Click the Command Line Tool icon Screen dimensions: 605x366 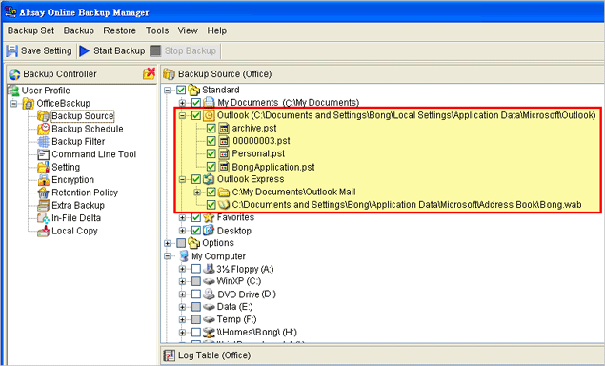pyautogui.click(x=43, y=154)
